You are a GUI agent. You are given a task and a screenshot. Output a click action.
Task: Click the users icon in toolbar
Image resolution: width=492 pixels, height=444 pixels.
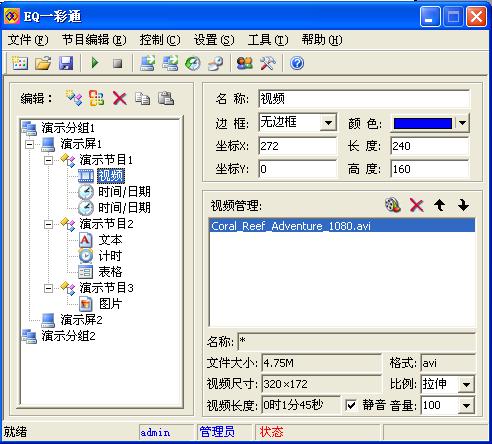click(x=245, y=63)
